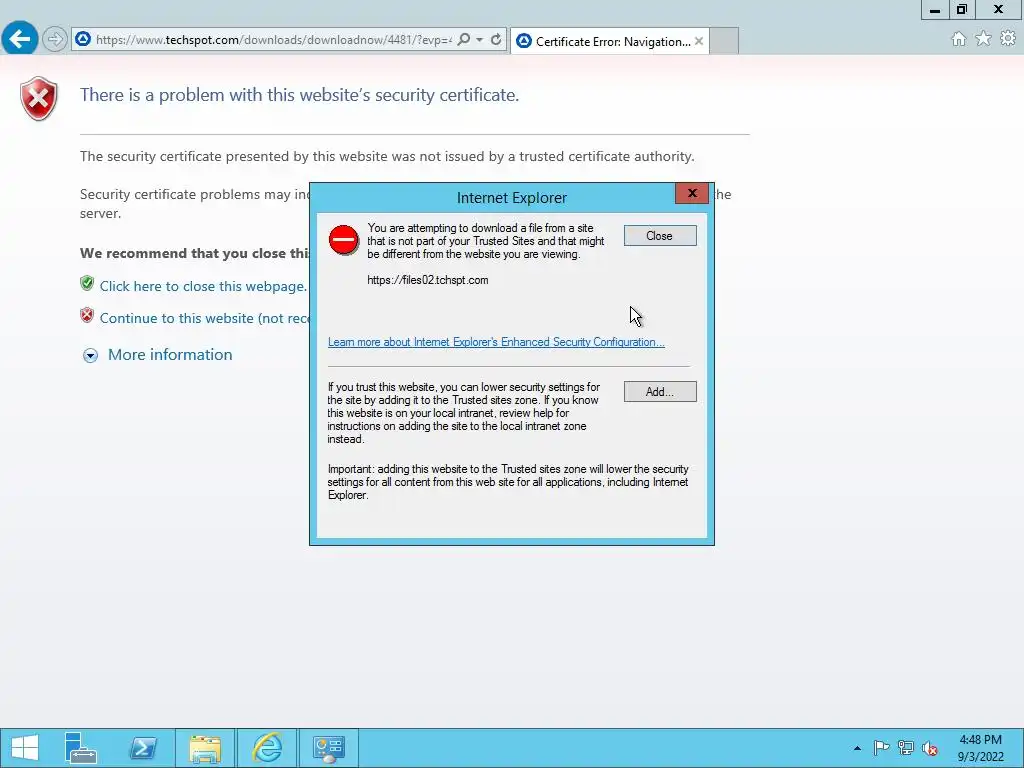Click the Close button in dialog
The image size is (1024, 768).
coord(660,236)
